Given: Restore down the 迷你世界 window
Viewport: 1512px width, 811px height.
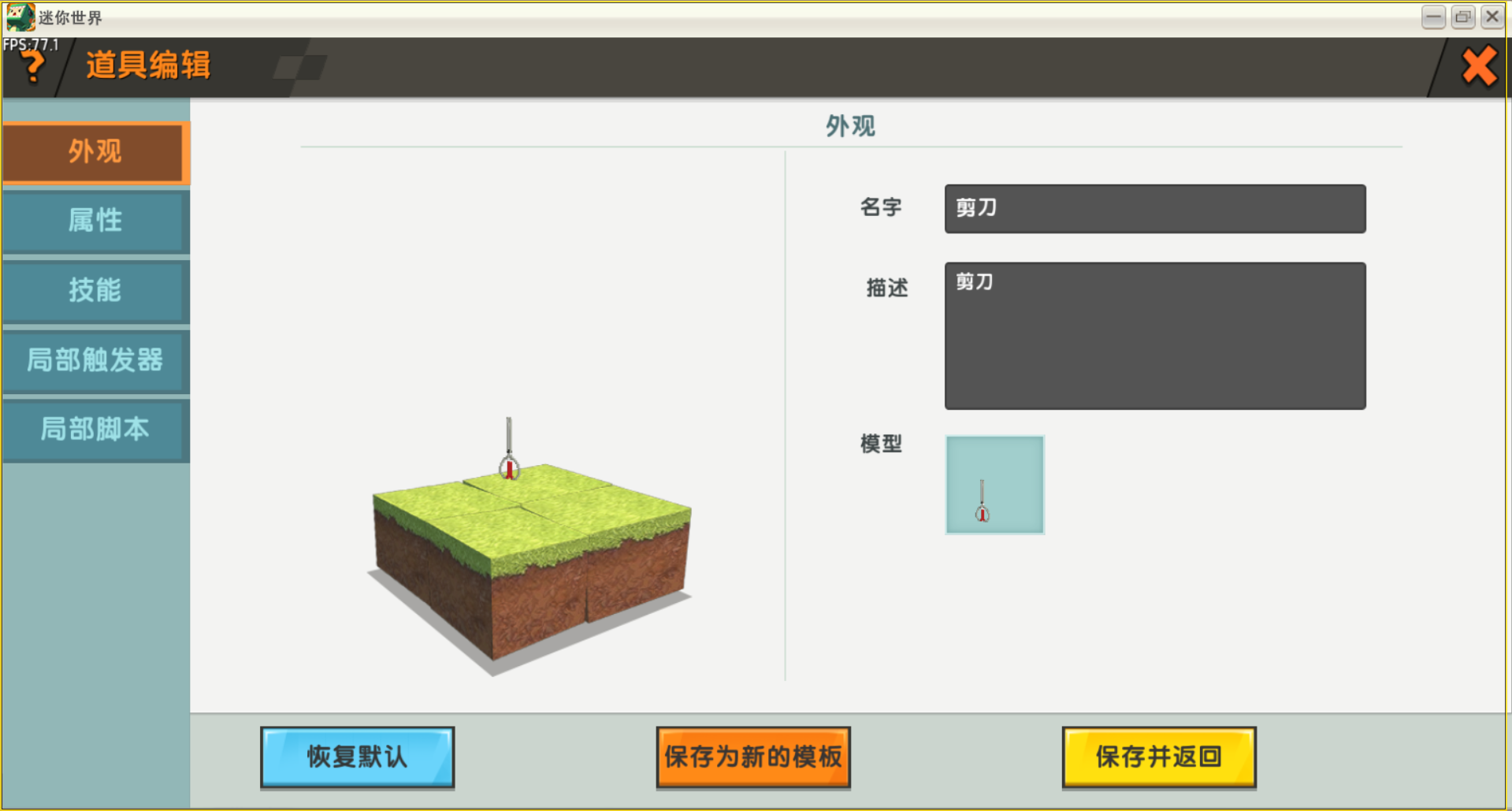Looking at the screenshot, I should tap(1462, 17).
